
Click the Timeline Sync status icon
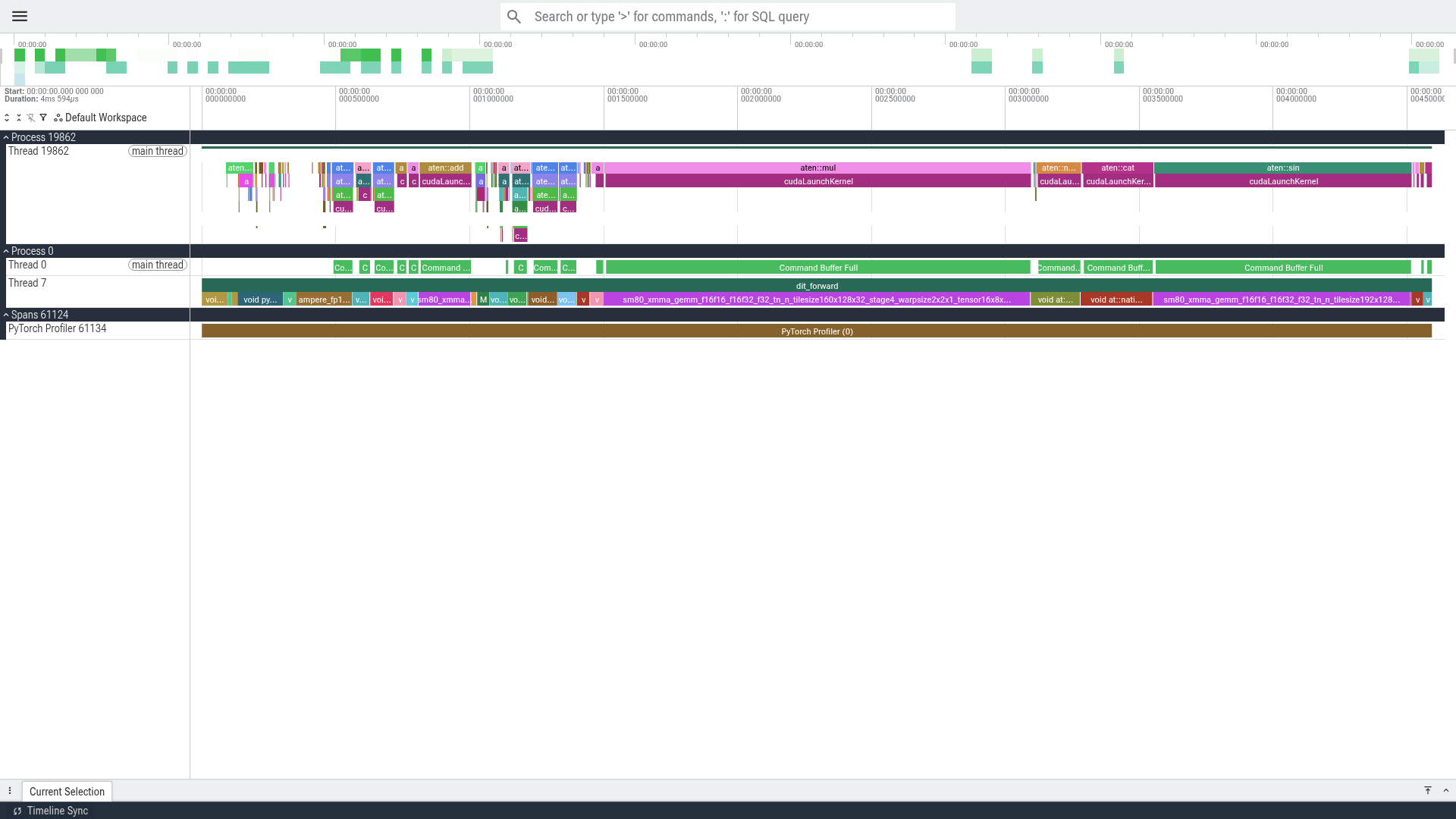pos(17,811)
